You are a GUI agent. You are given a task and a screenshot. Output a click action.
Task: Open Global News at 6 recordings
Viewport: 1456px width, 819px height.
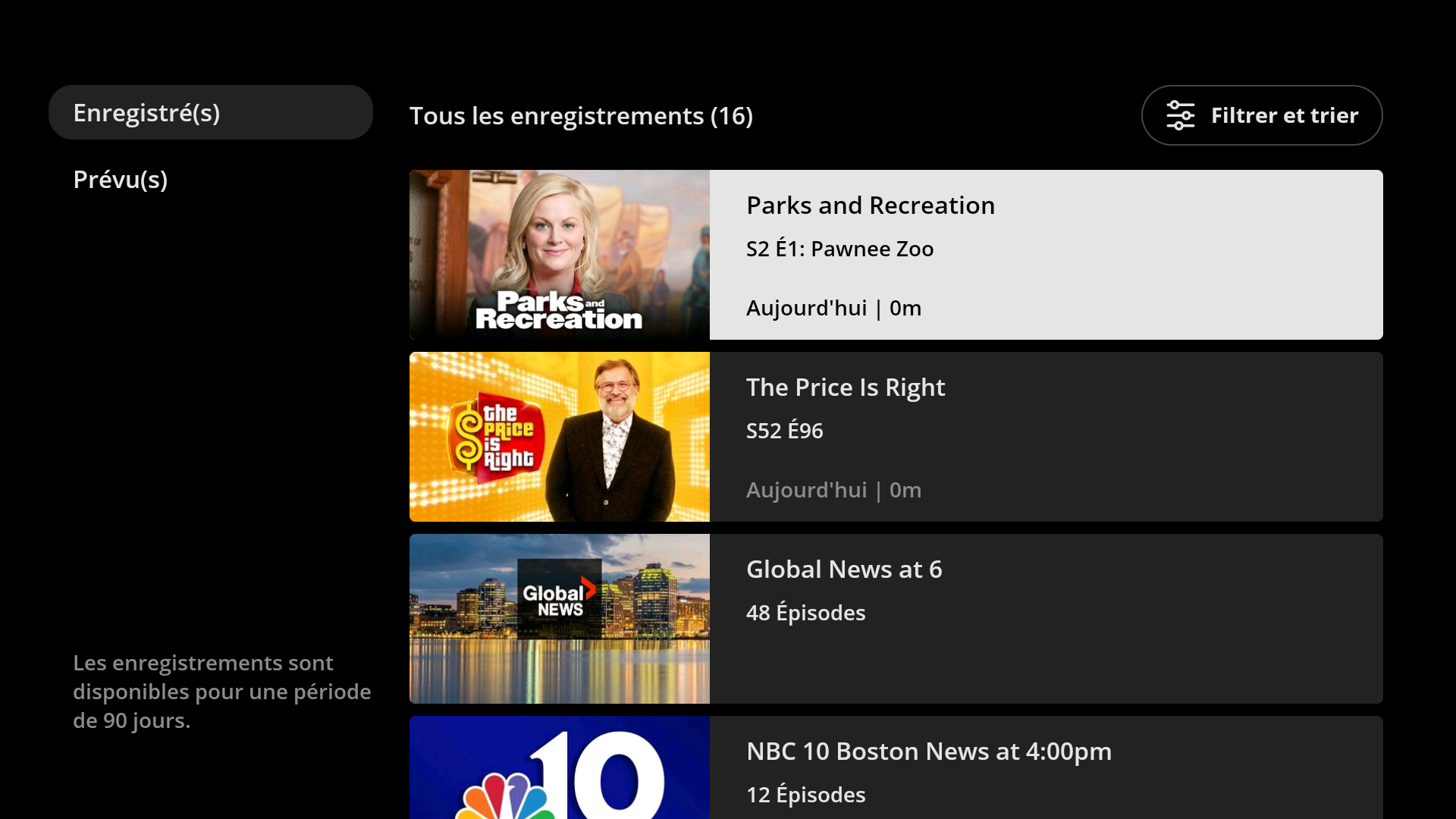843,570
